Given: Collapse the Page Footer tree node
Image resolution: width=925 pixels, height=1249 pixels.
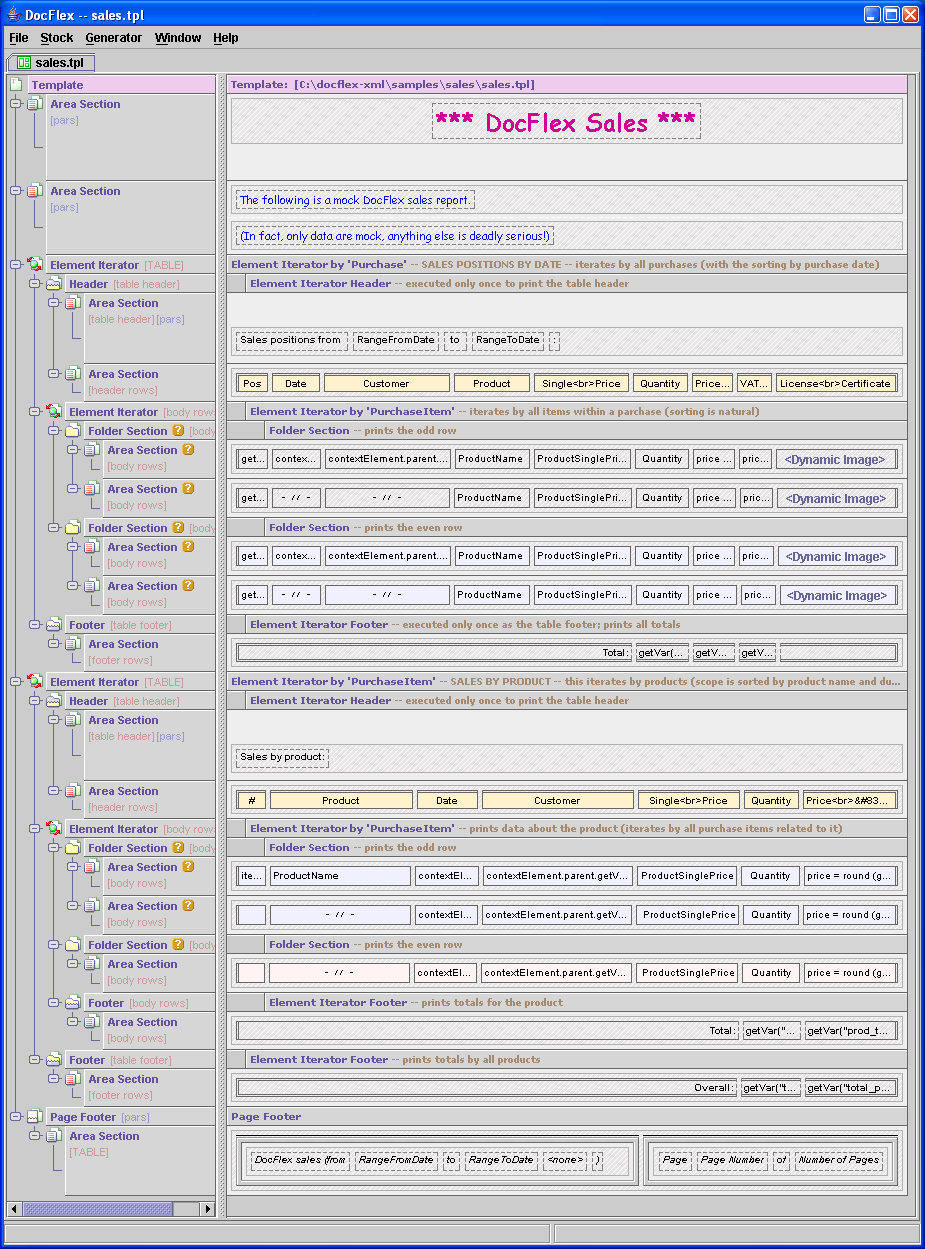Looking at the screenshot, I should (16, 1117).
